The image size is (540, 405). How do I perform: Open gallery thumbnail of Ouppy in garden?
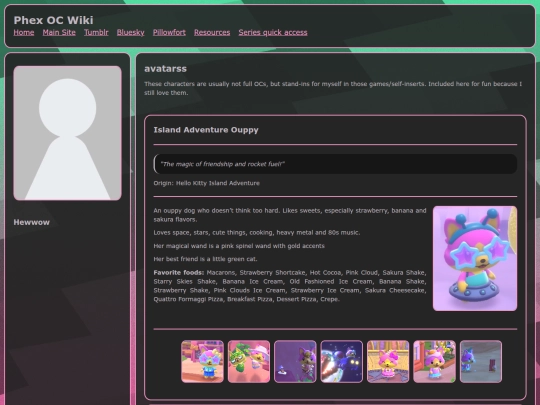(434, 361)
